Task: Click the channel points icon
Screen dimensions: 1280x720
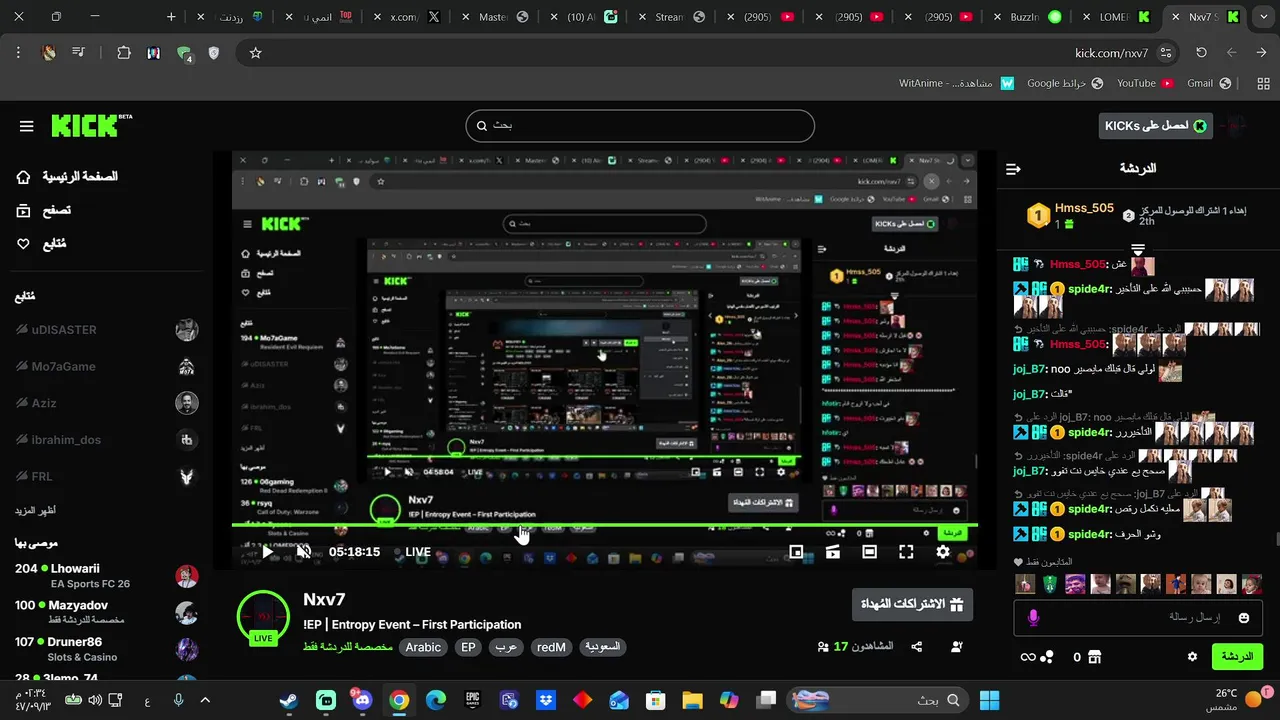Action: click(1046, 657)
